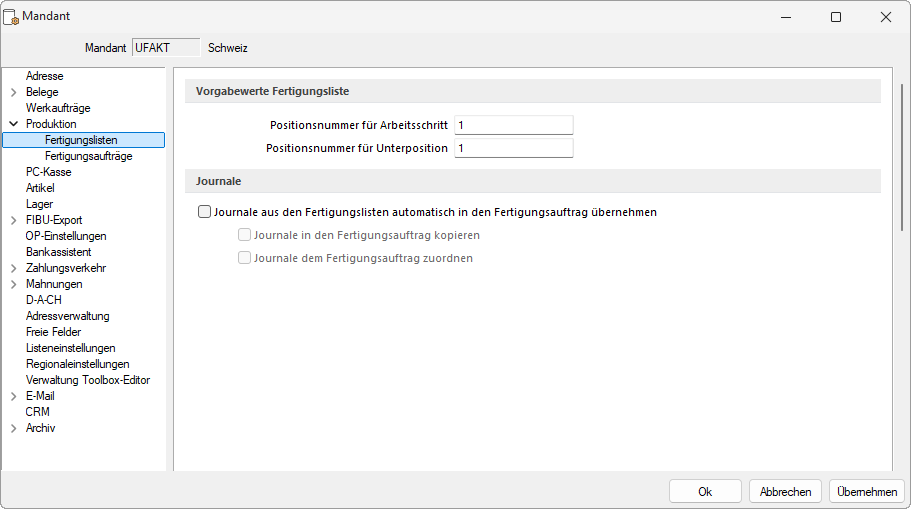Image resolution: width=911 pixels, height=509 pixels.
Task: Select Fertigungsaufträge in the tree
Action: point(88,156)
